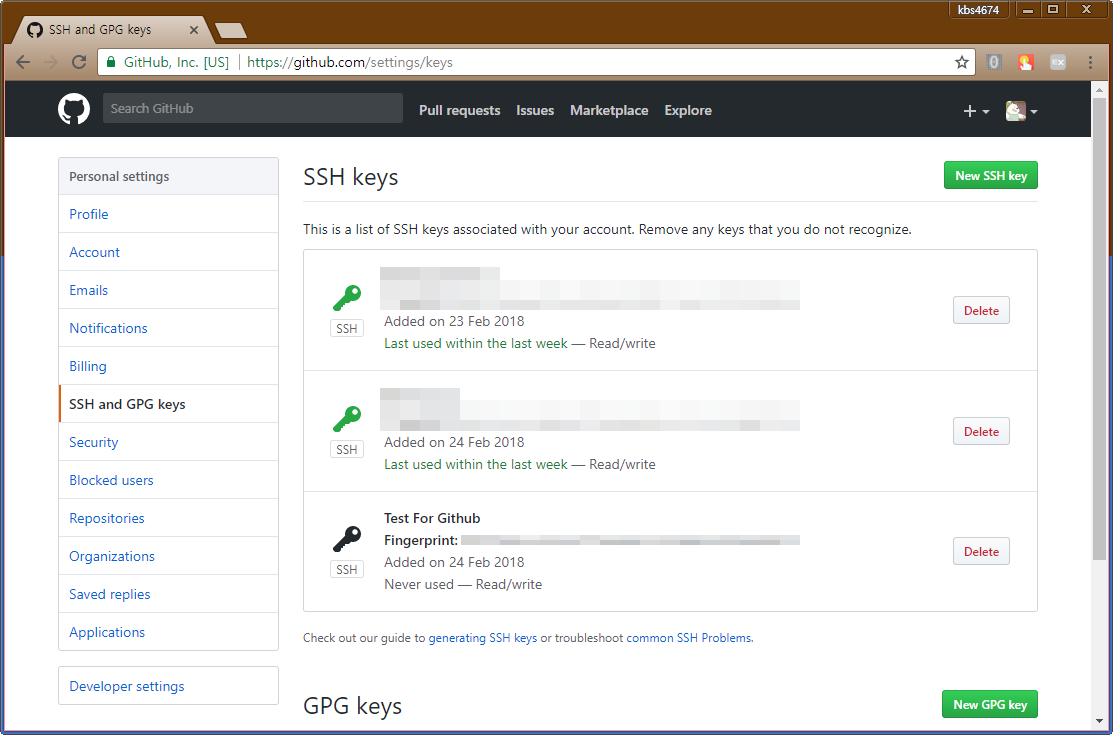Open Pull requests in top navigation
Screen dimensions: 1113x735
[x=459, y=110]
